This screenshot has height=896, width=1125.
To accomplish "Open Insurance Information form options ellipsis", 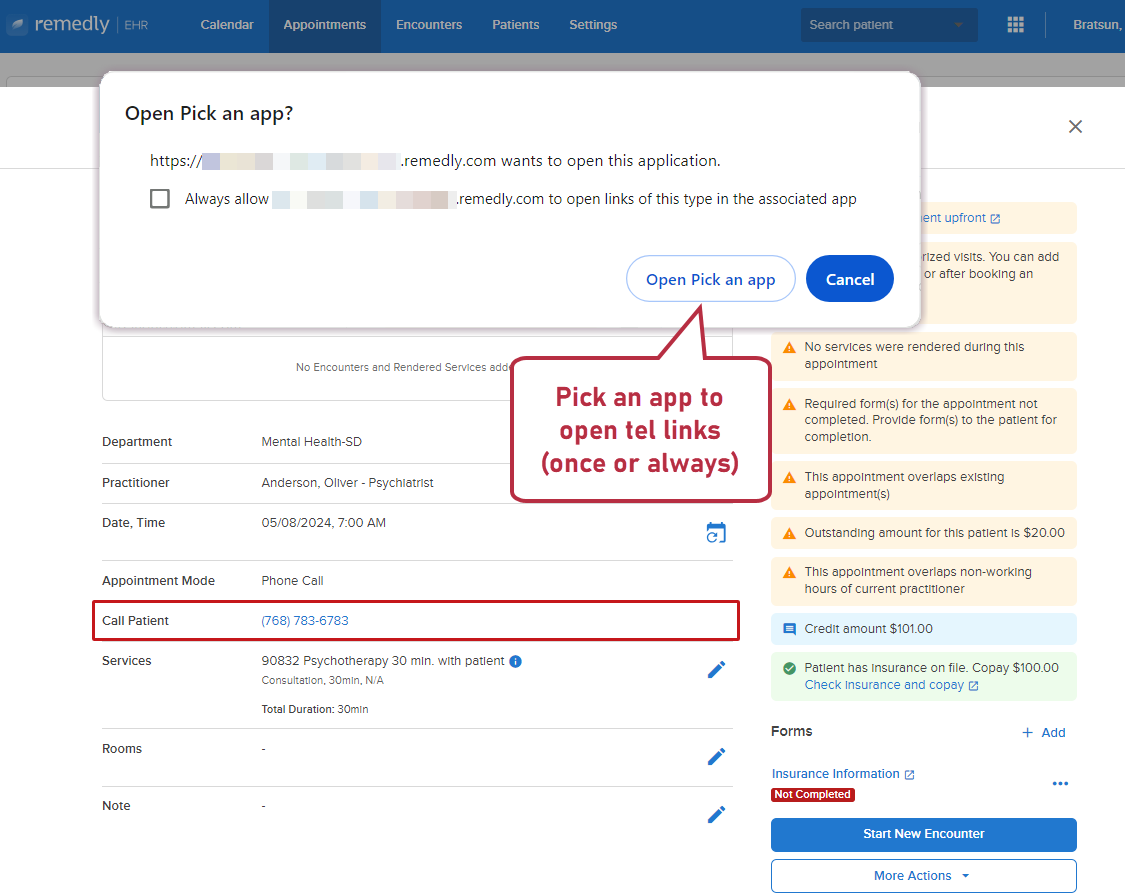I will pyautogui.click(x=1060, y=783).
